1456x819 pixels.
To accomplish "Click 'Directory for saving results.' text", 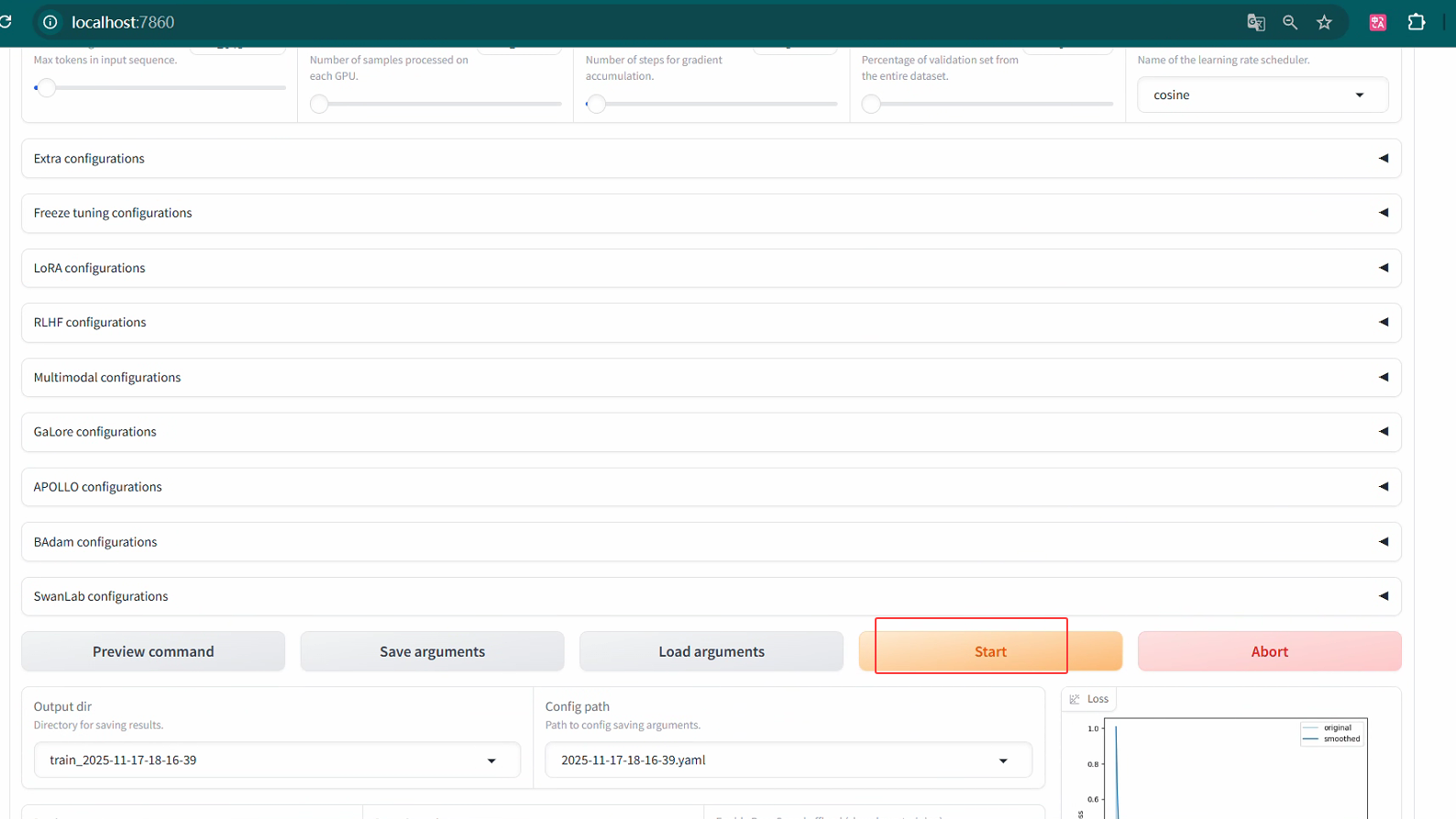I will pyautogui.click(x=99, y=725).
